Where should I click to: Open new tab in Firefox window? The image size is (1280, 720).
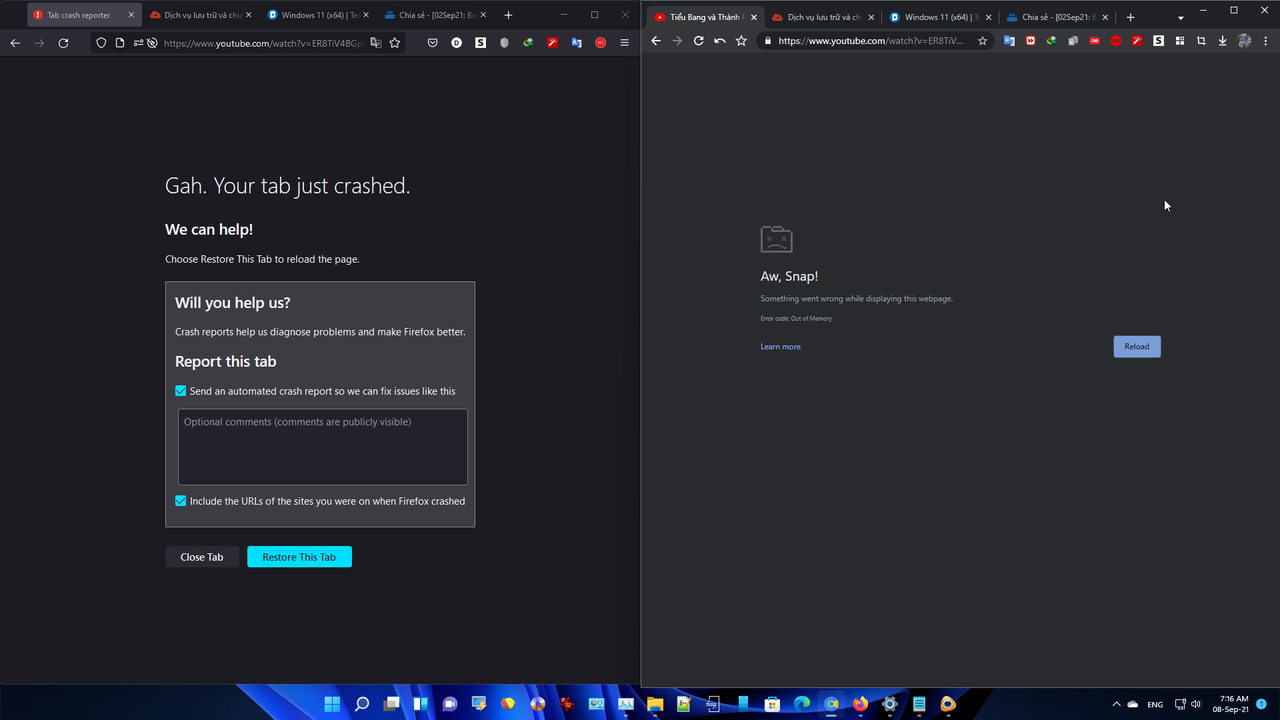(508, 15)
